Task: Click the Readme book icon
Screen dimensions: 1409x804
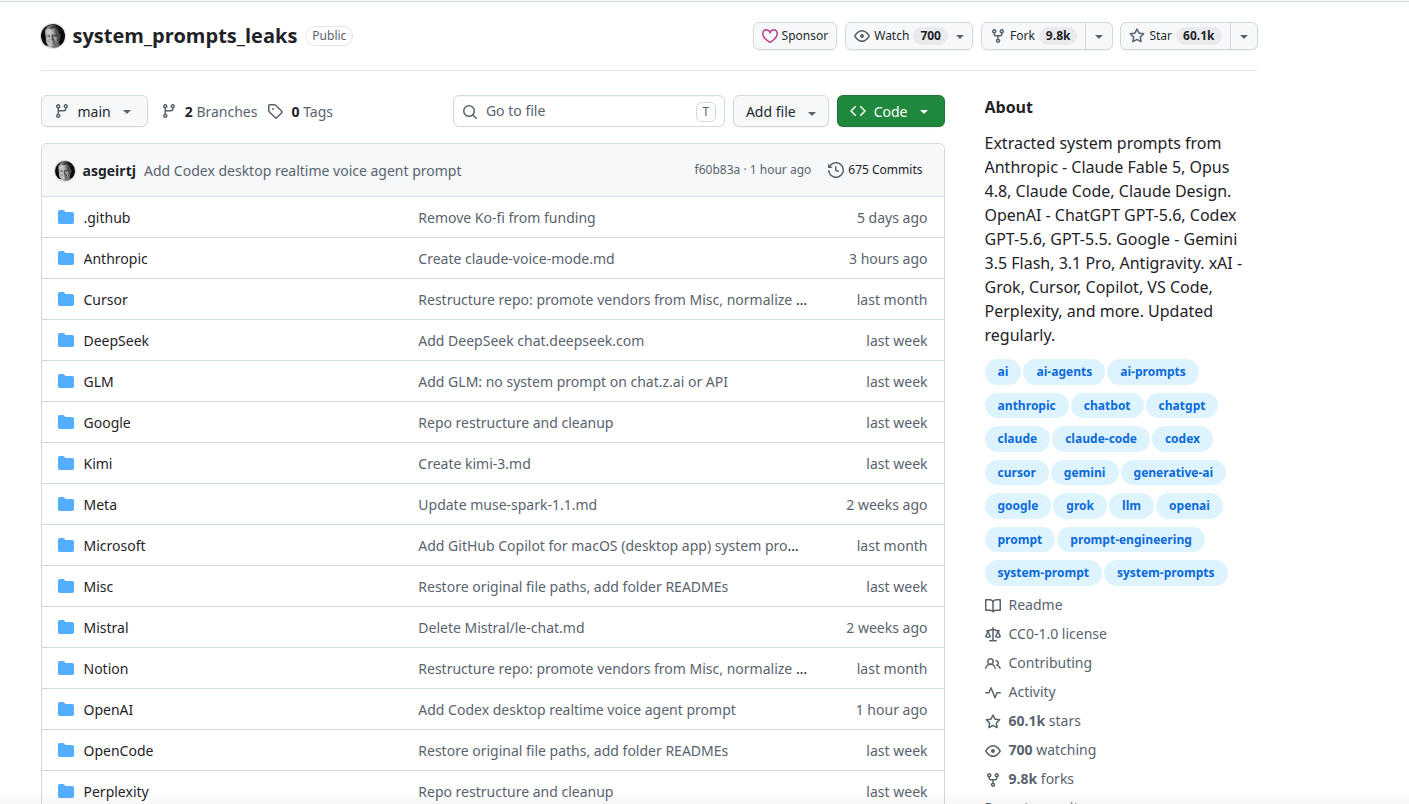Action: (993, 605)
